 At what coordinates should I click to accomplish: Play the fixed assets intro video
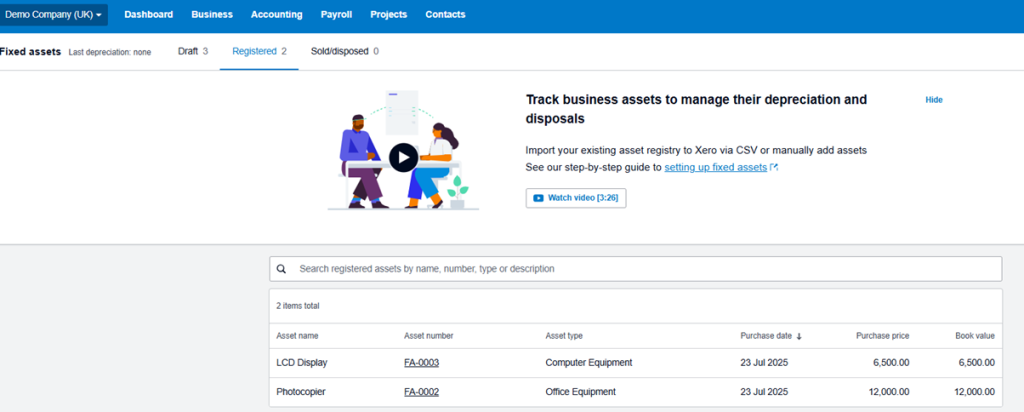pyautogui.click(x=403, y=158)
